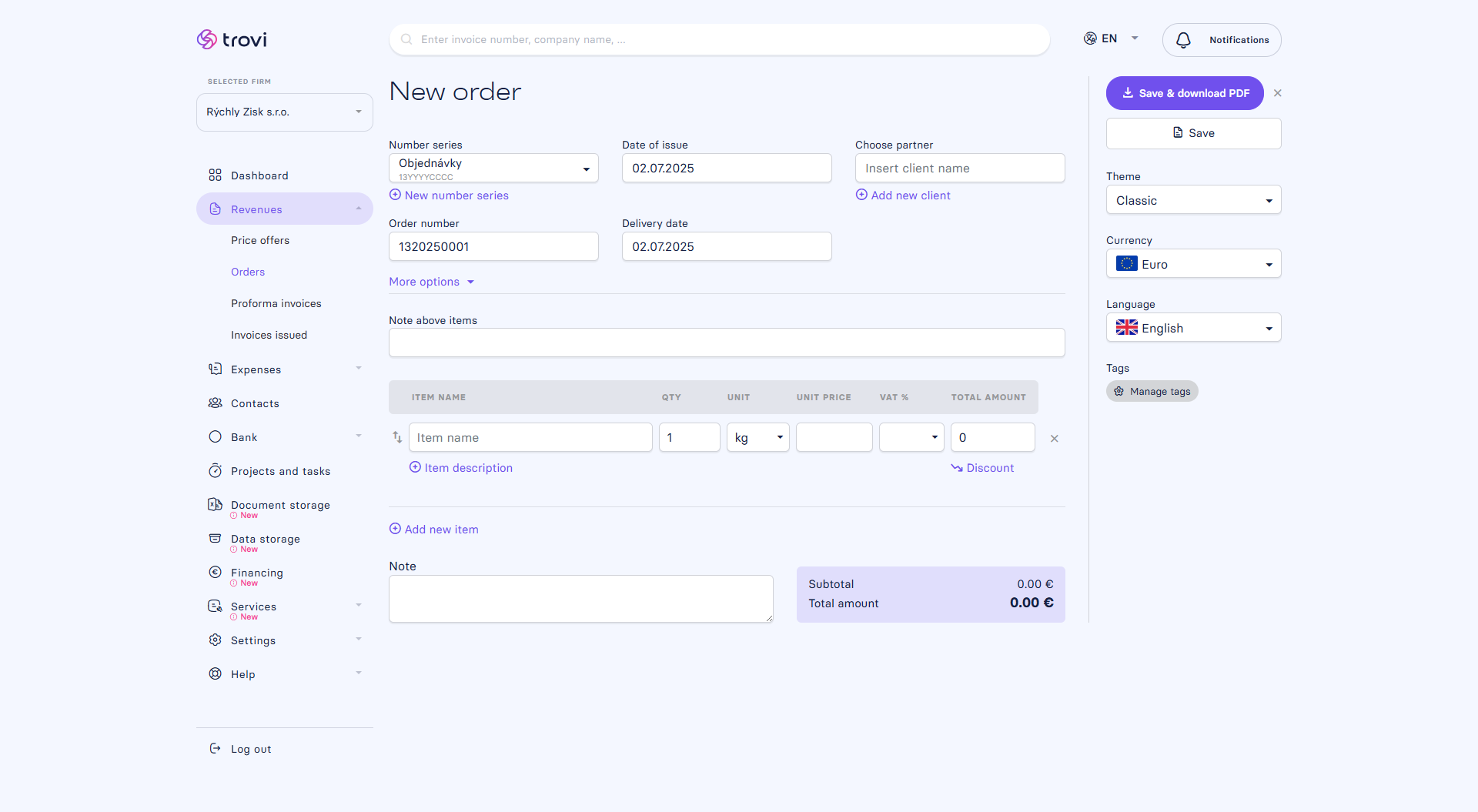This screenshot has height=812, width=1478.
Task: Open the Theme Classic dropdown
Action: pos(1193,200)
